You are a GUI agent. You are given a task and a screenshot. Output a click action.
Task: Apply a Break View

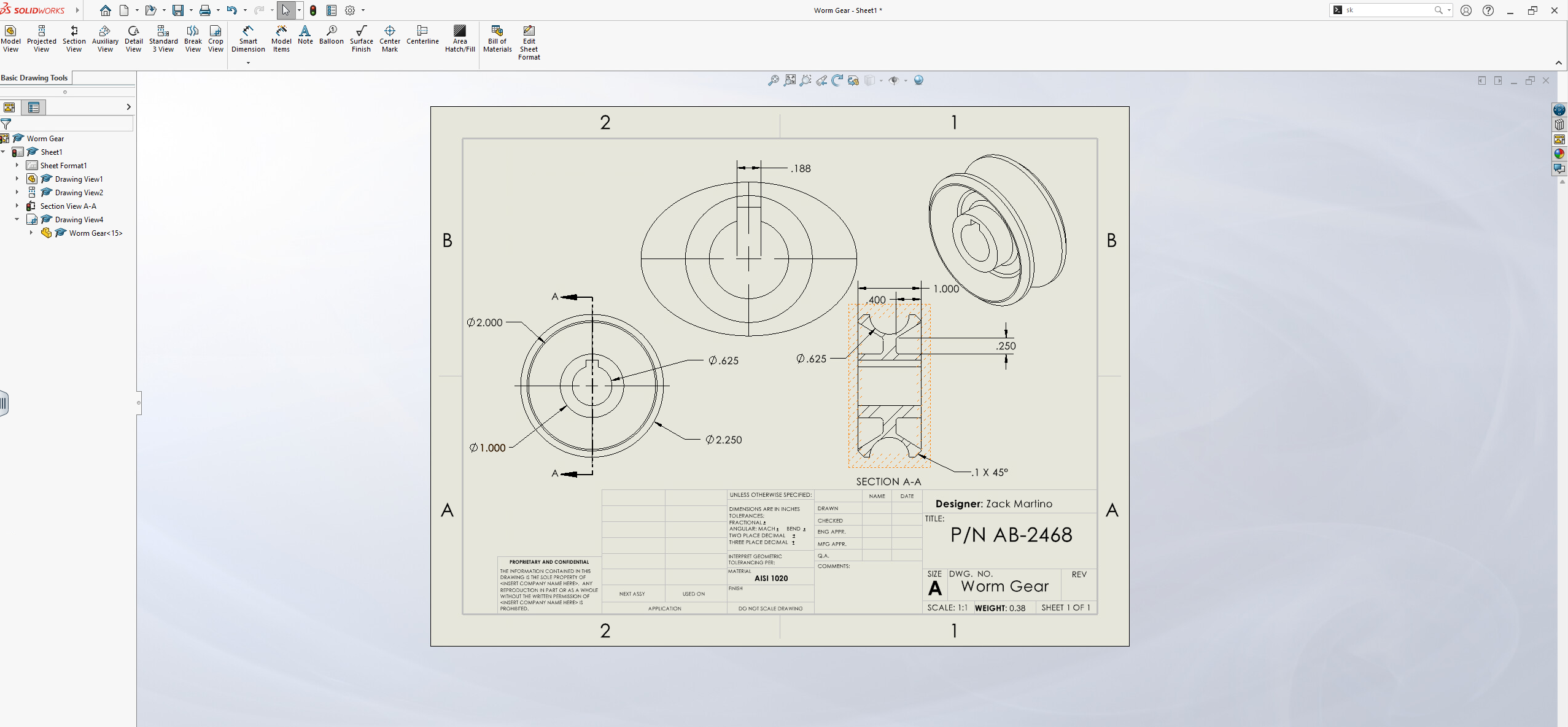(x=193, y=39)
